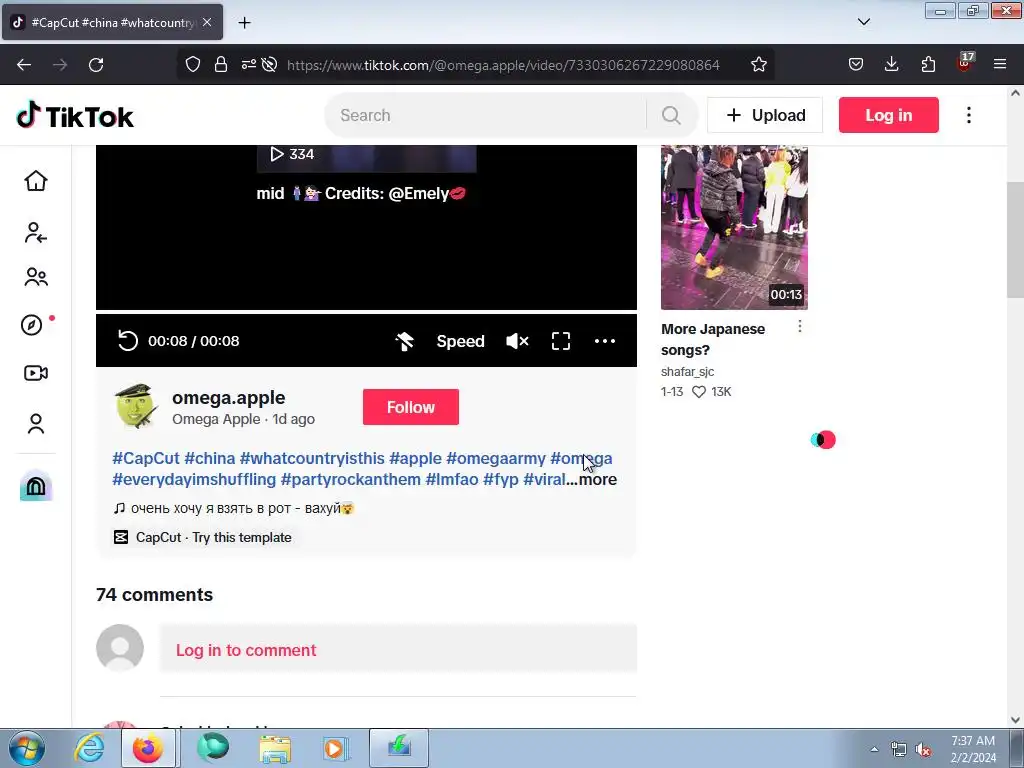Click the Upload button
The width and height of the screenshot is (1024, 768).
pyautogui.click(x=765, y=115)
